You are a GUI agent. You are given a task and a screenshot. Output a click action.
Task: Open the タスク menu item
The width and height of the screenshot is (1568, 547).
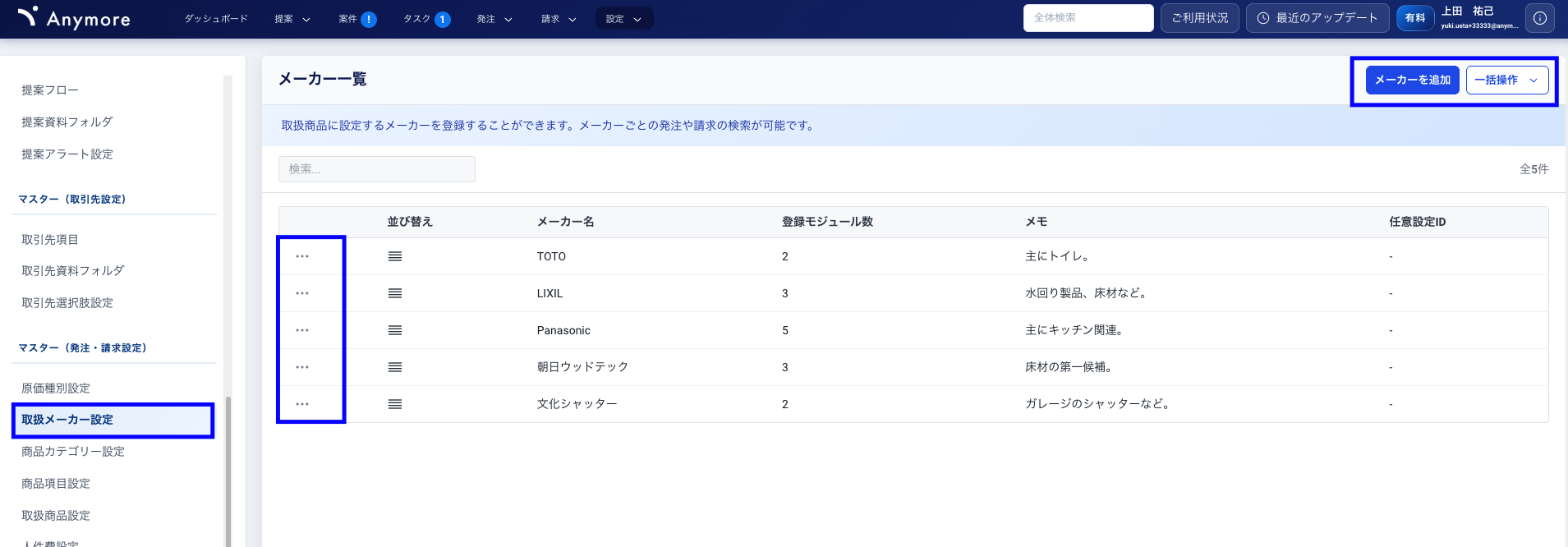pos(417,19)
